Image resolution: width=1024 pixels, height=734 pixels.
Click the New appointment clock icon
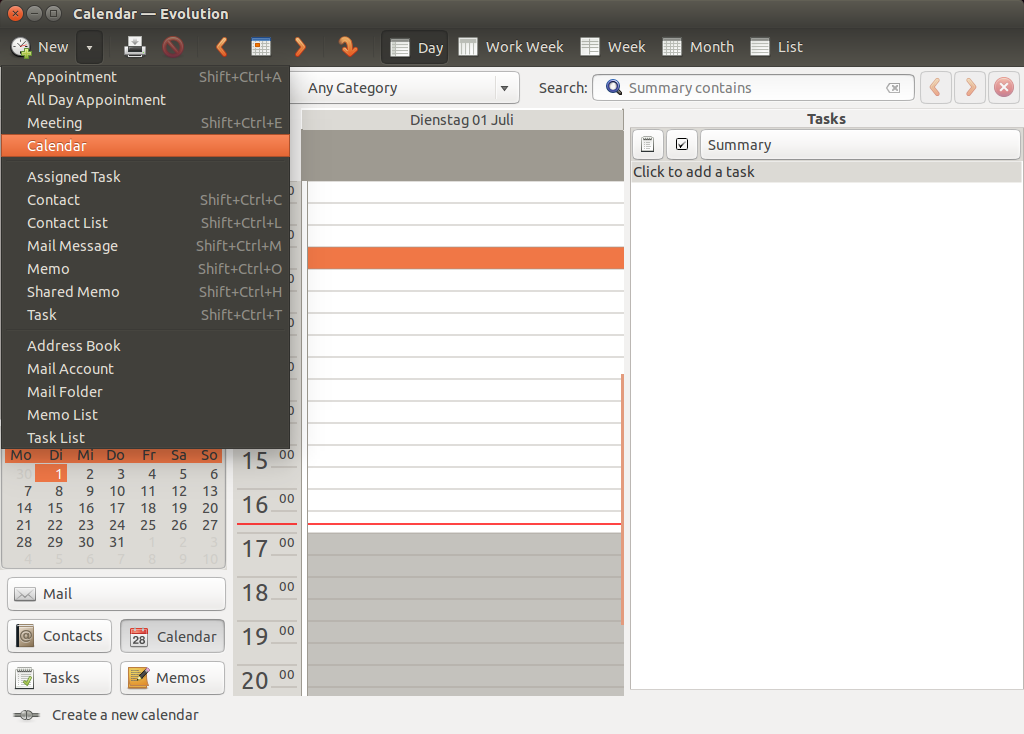pyautogui.click(x=21, y=47)
